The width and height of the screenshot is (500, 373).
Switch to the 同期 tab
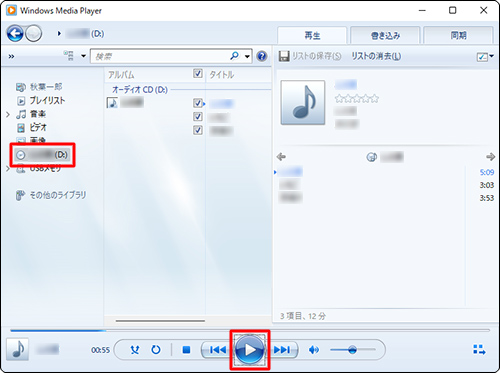[x=459, y=35]
